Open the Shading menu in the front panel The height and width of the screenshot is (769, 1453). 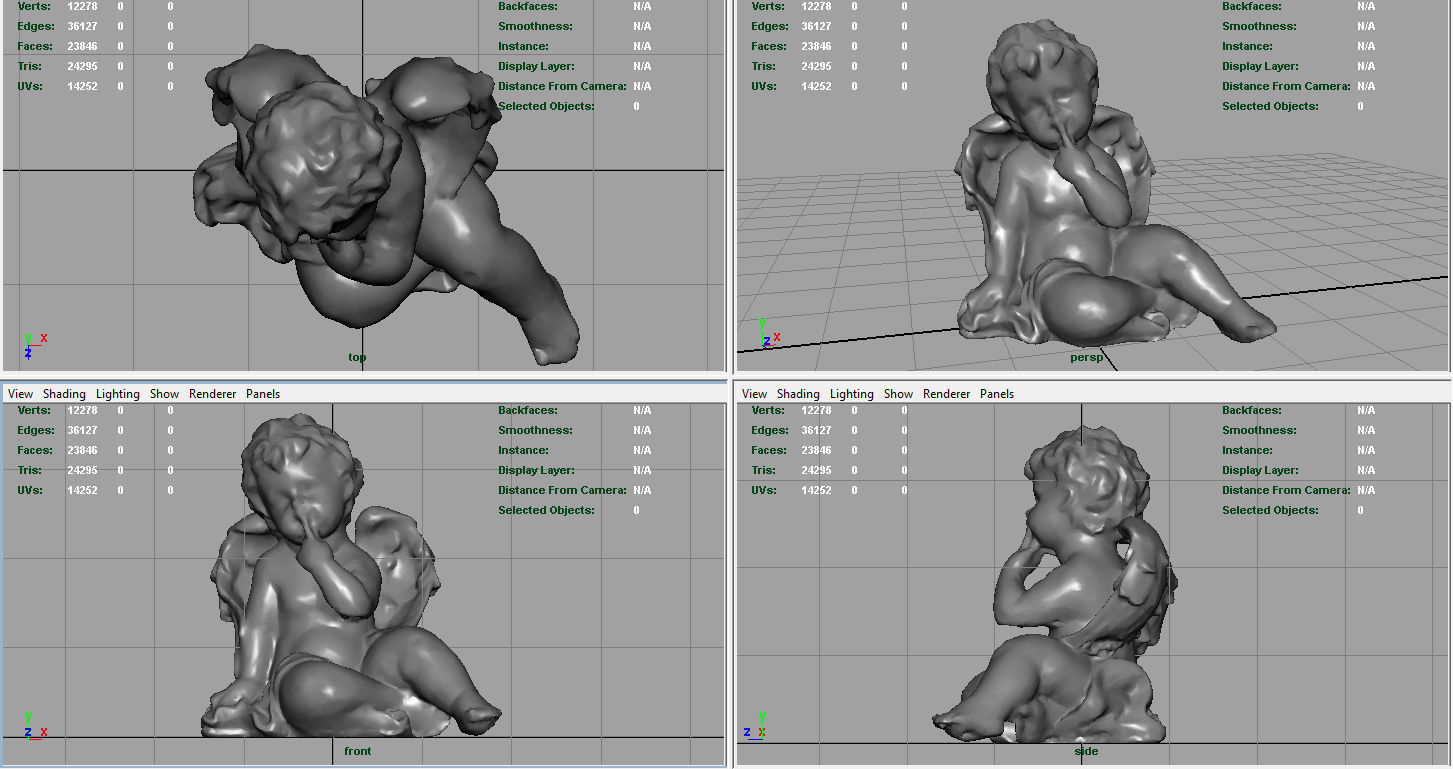click(64, 394)
